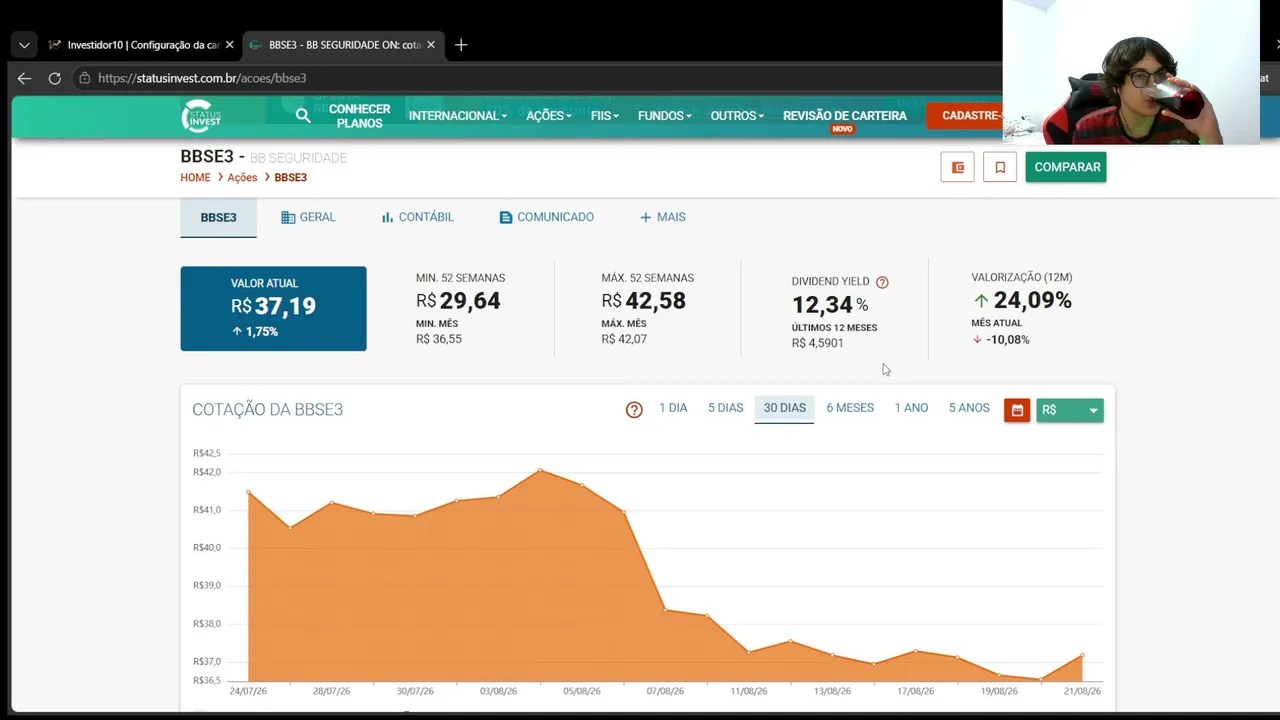
Task: Click the Cotação da BBSE3 chart title
Action: (x=267, y=410)
